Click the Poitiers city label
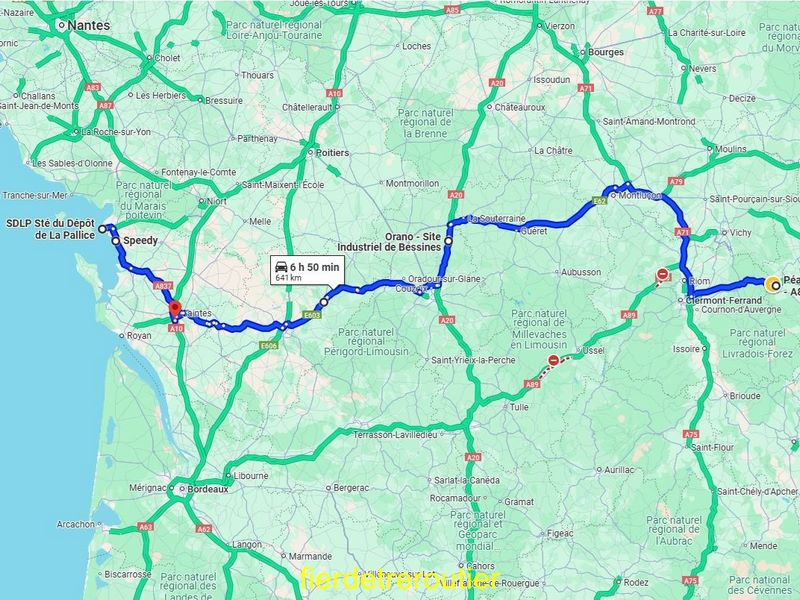The height and width of the screenshot is (600, 800). (x=332, y=153)
